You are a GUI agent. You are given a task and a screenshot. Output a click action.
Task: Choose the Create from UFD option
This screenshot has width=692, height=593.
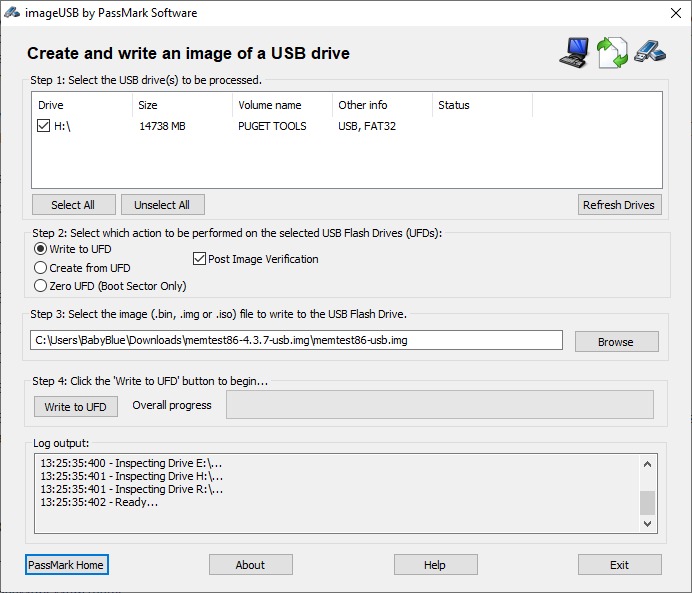pyautogui.click(x=41, y=268)
